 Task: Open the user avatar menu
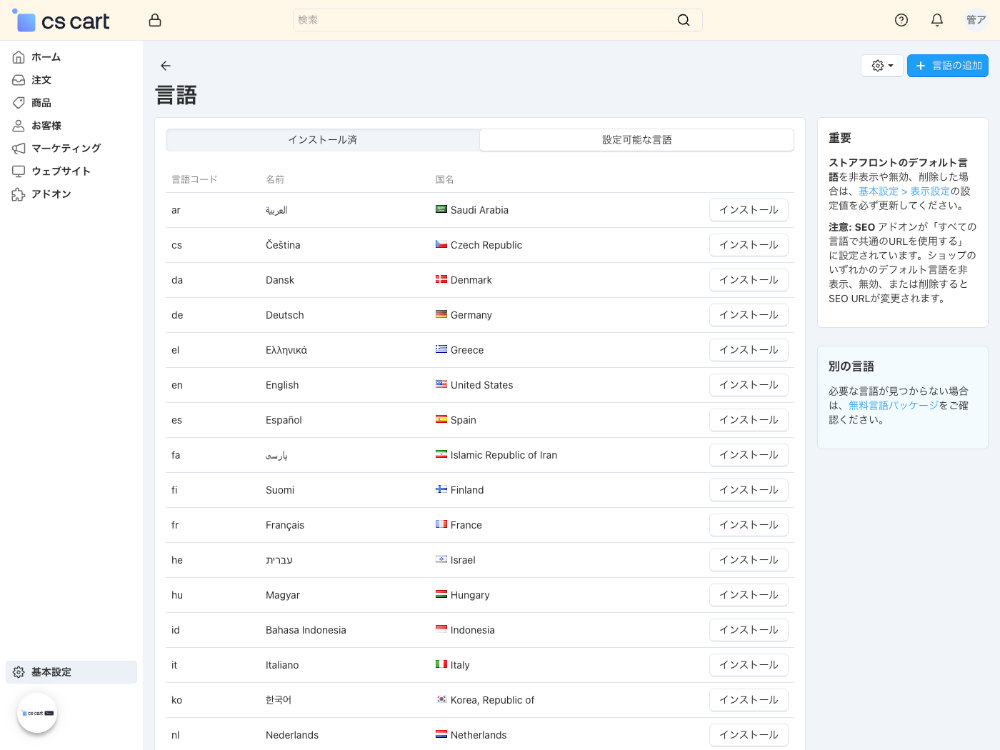click(975, 20)
